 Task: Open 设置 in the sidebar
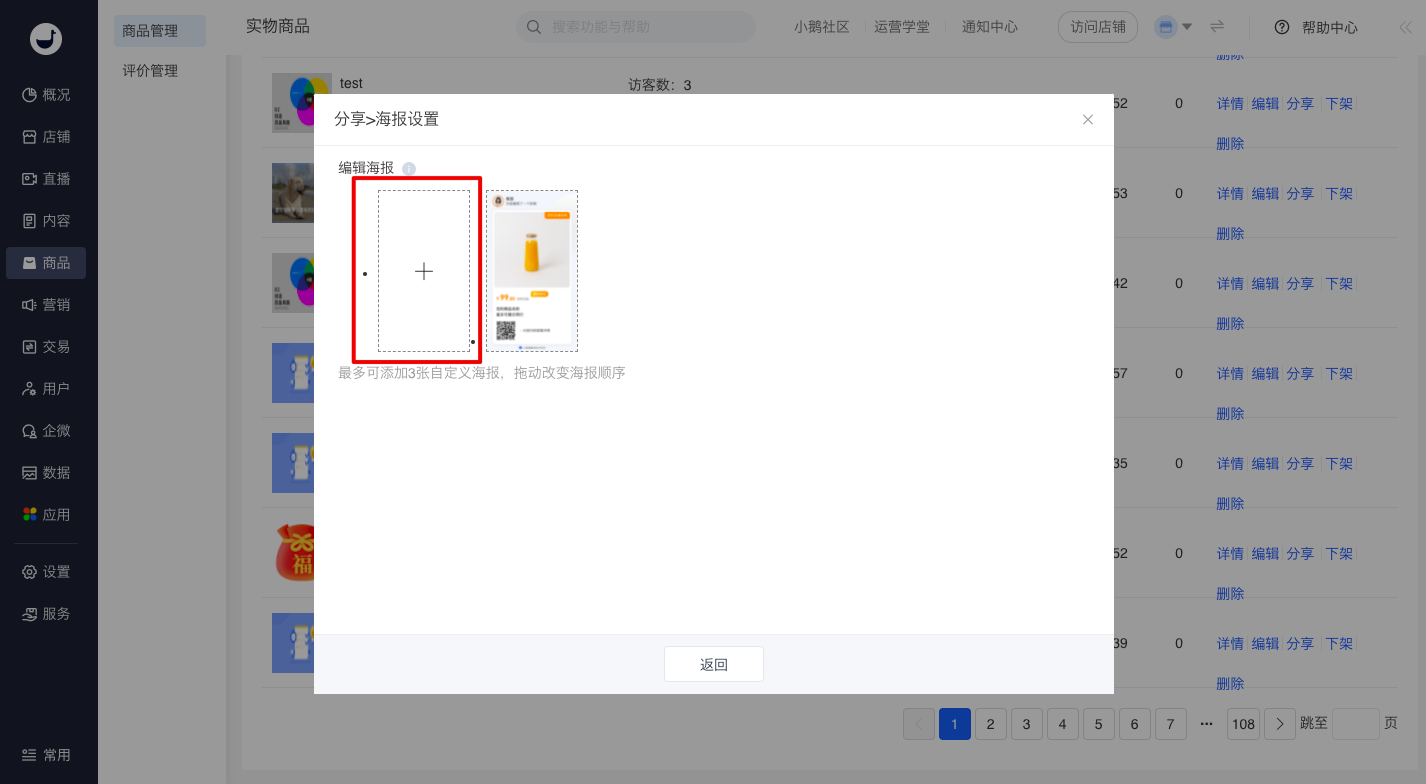(x=47, y=572)
